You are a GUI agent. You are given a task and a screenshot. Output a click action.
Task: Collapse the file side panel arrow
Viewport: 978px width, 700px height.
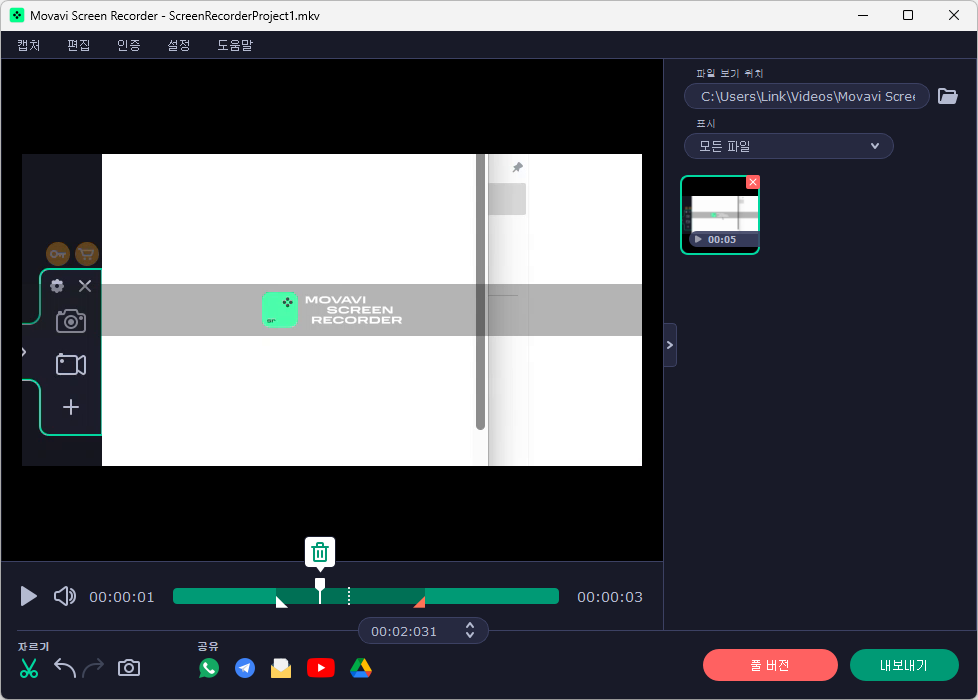[x=670, y=345]
